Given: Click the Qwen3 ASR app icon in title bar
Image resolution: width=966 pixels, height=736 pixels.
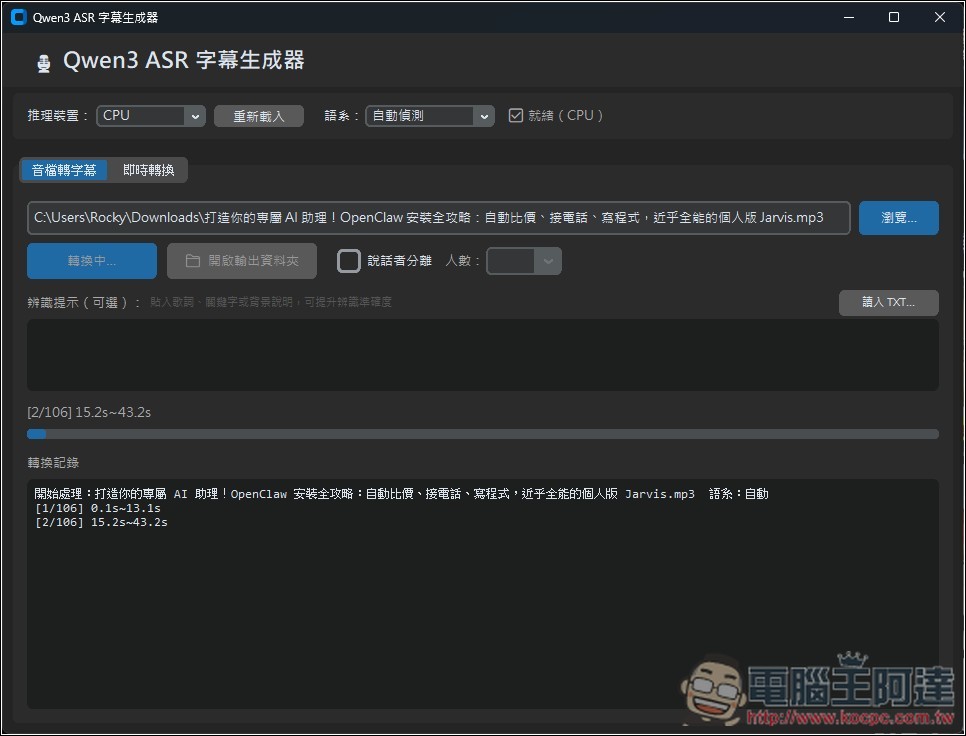Looking at the screenshot, I should 19,17.
